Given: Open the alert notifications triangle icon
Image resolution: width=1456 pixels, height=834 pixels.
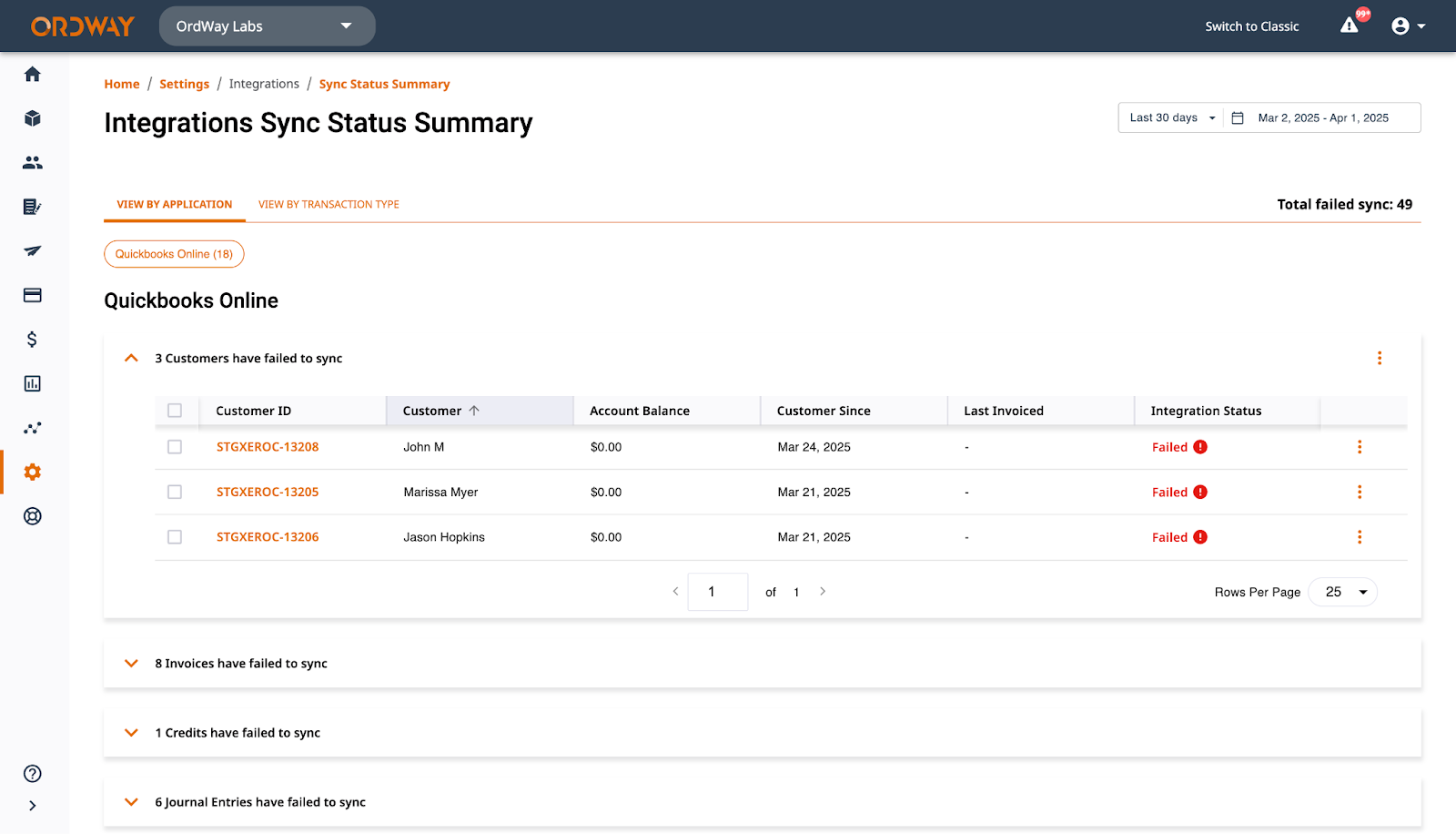Looking at the screenshot, I should tap(1350, 25).
